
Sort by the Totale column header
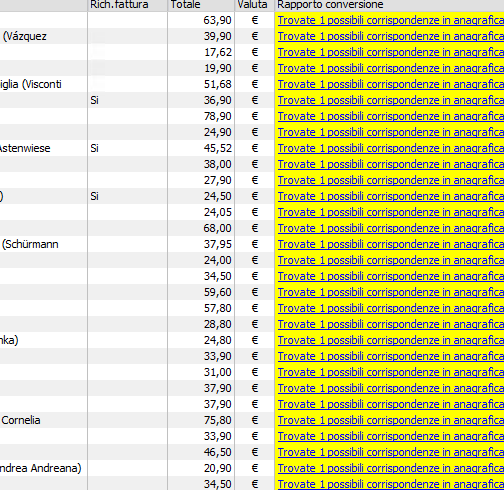[201, 5]
